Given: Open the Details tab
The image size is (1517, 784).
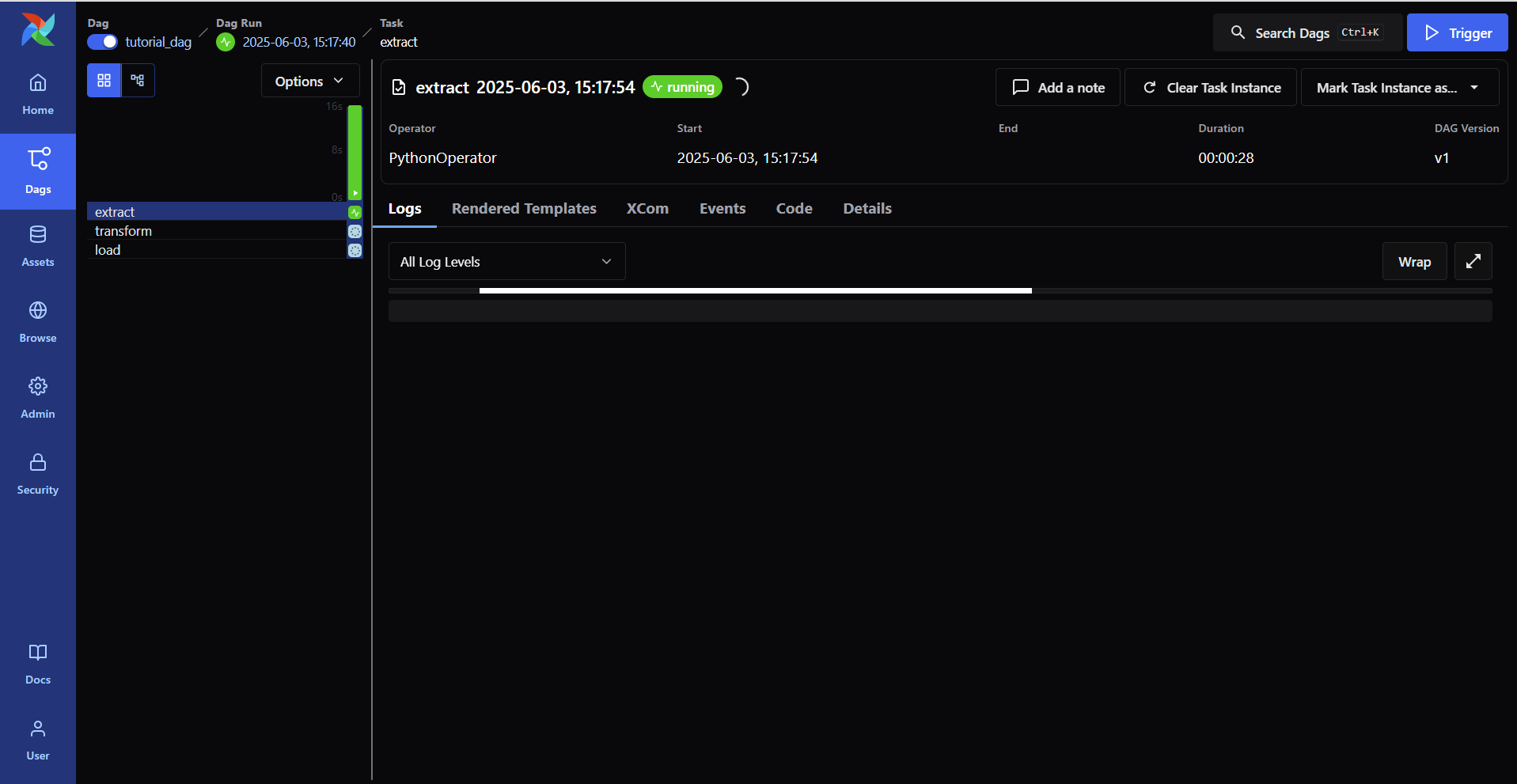Looking at the screenshot, I should click(867, 208).
